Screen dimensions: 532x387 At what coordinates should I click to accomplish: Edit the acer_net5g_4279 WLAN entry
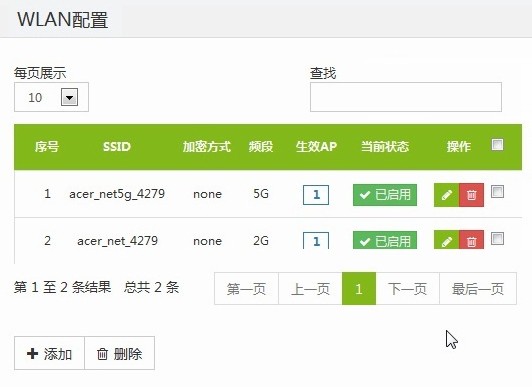pyautogui.click(x=446, y=195)
